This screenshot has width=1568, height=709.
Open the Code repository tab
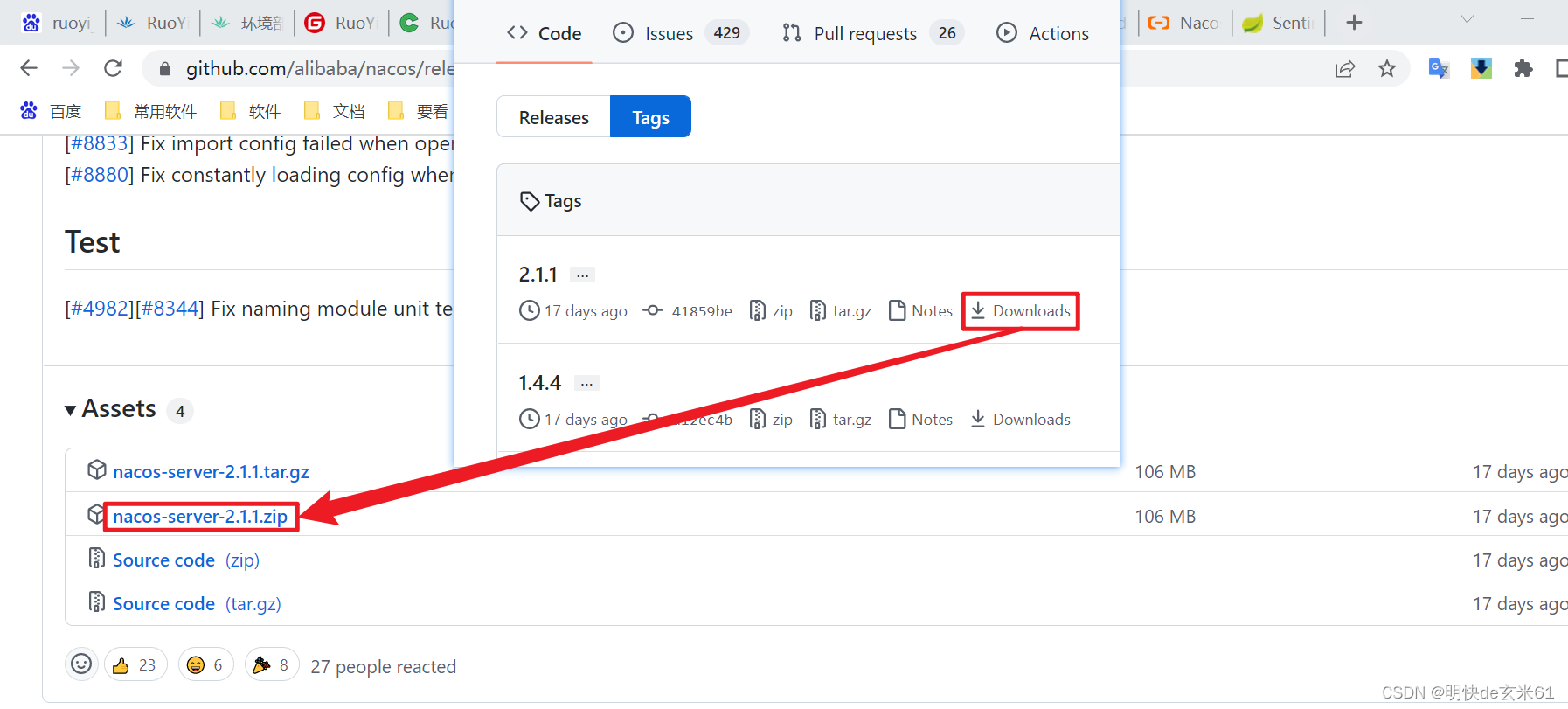tap(544, 33)
